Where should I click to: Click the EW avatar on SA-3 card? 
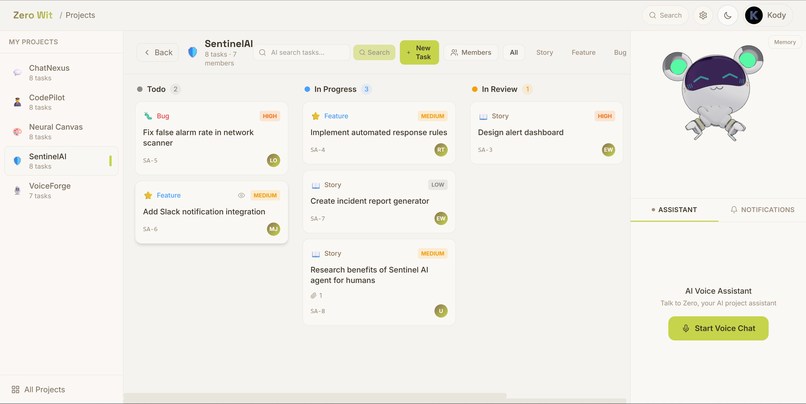[609, 150]
